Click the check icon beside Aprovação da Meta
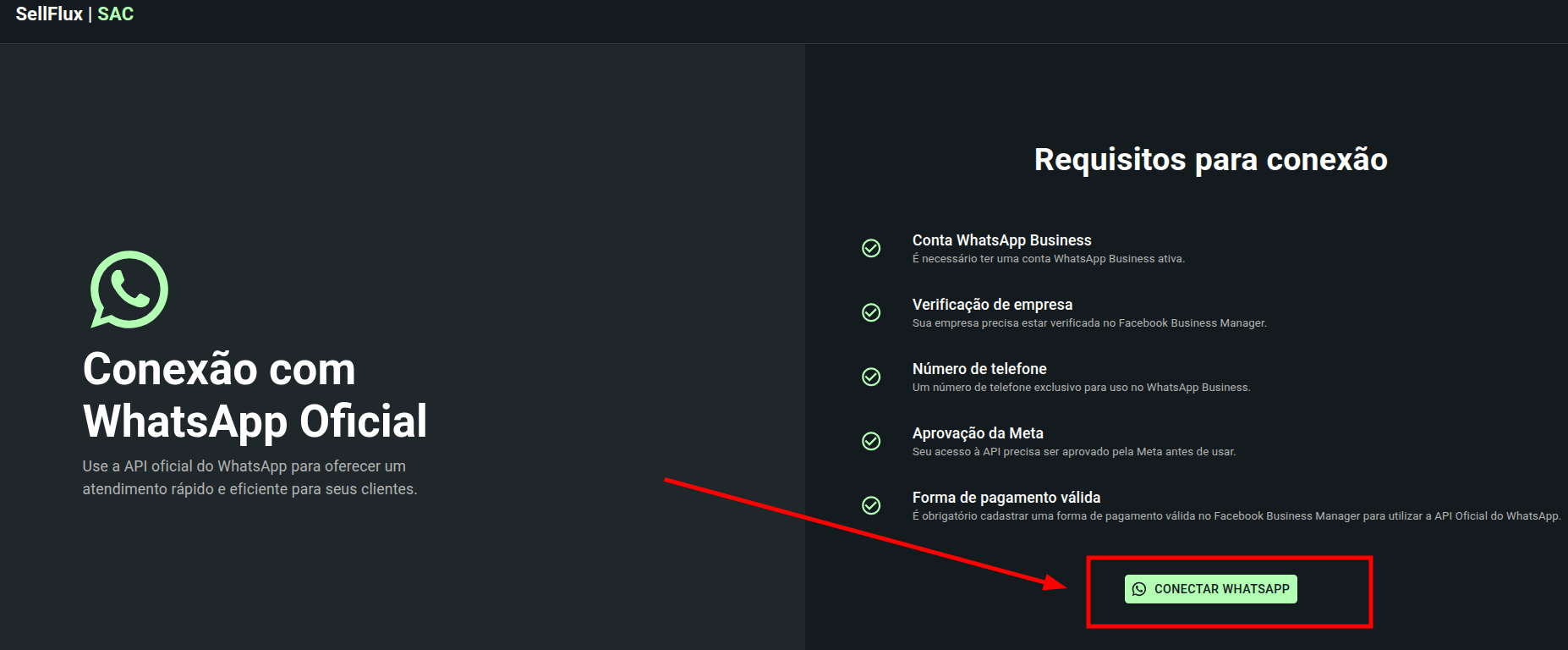 tap(871, 441)
